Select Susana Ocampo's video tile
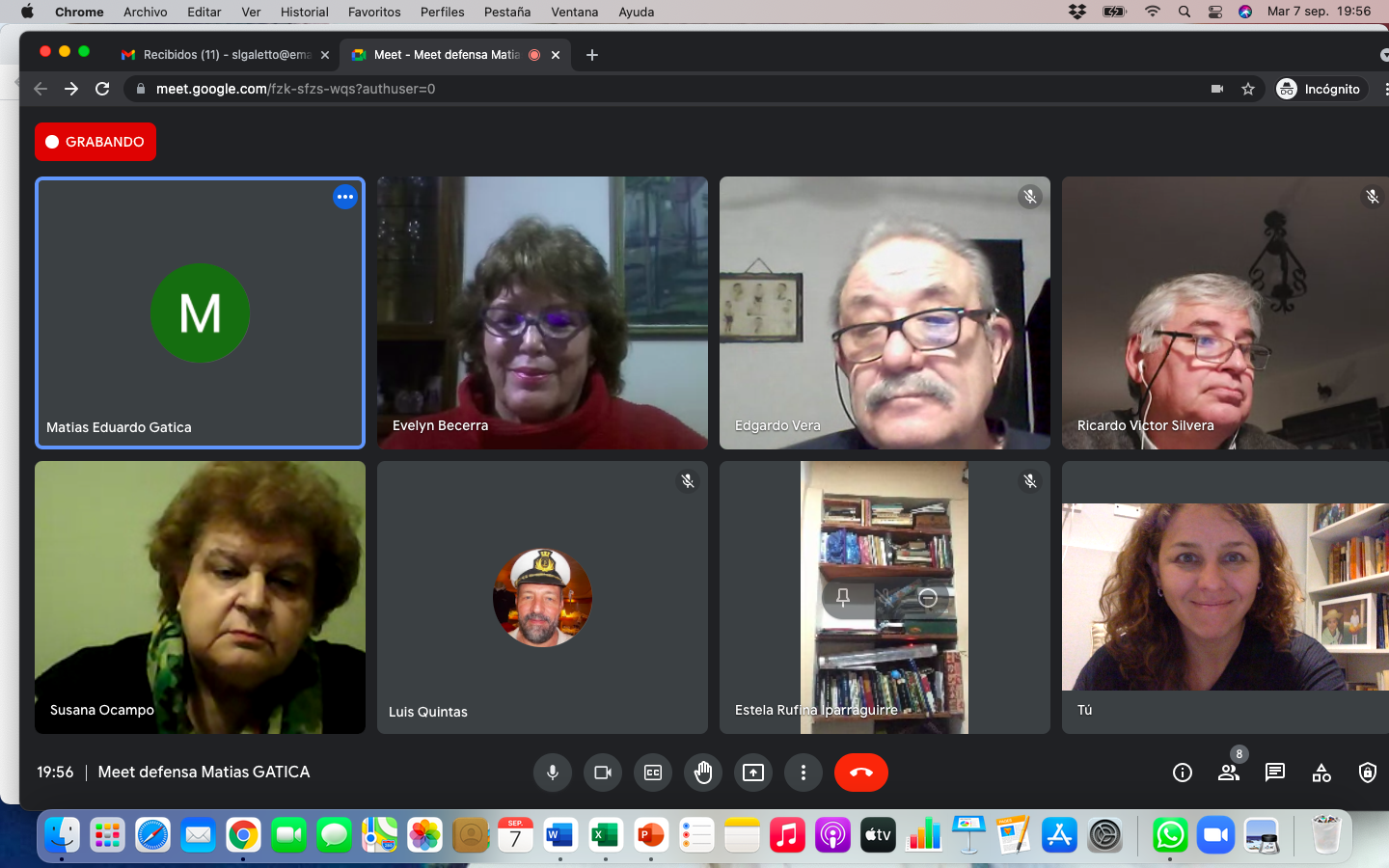 (200, 597)
